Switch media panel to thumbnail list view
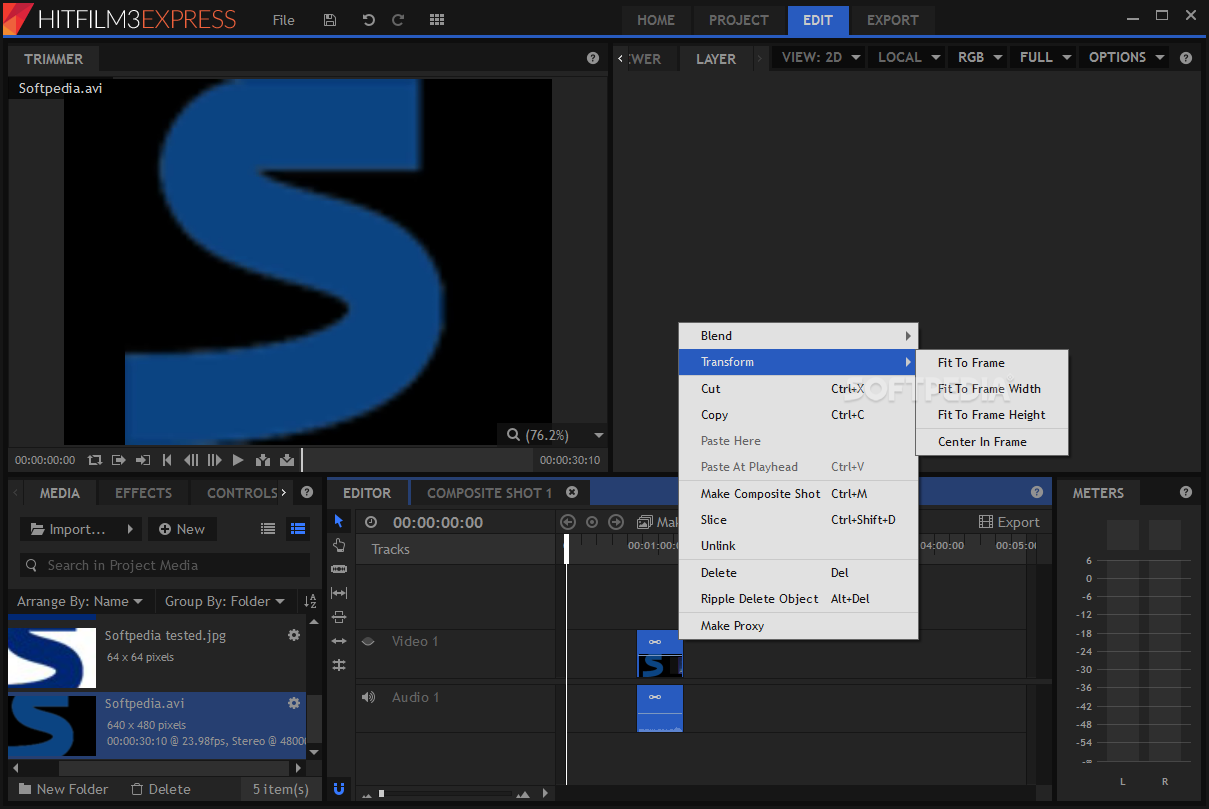This screenshot has width=1209, height=809. 268,529
